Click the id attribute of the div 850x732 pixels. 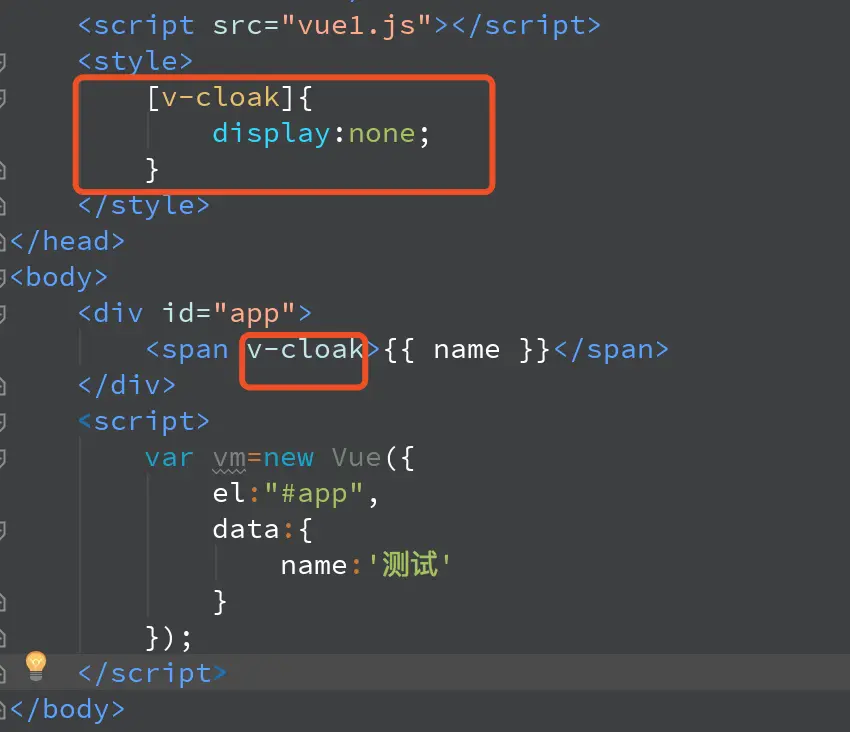tap(179, 313)
